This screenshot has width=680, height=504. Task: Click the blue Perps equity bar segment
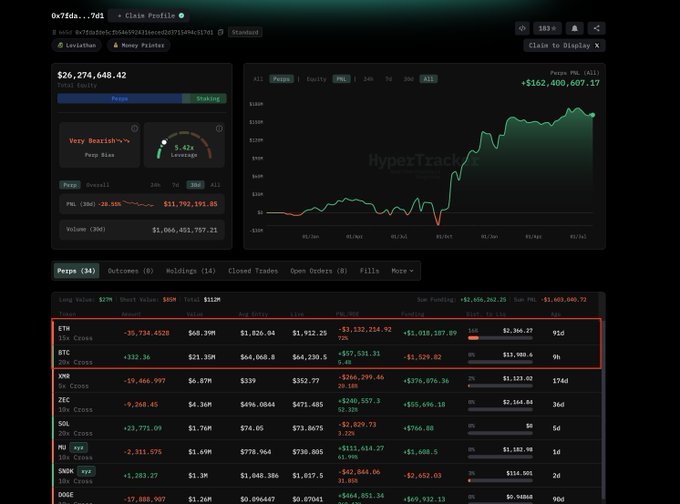[x=120, y=98]
